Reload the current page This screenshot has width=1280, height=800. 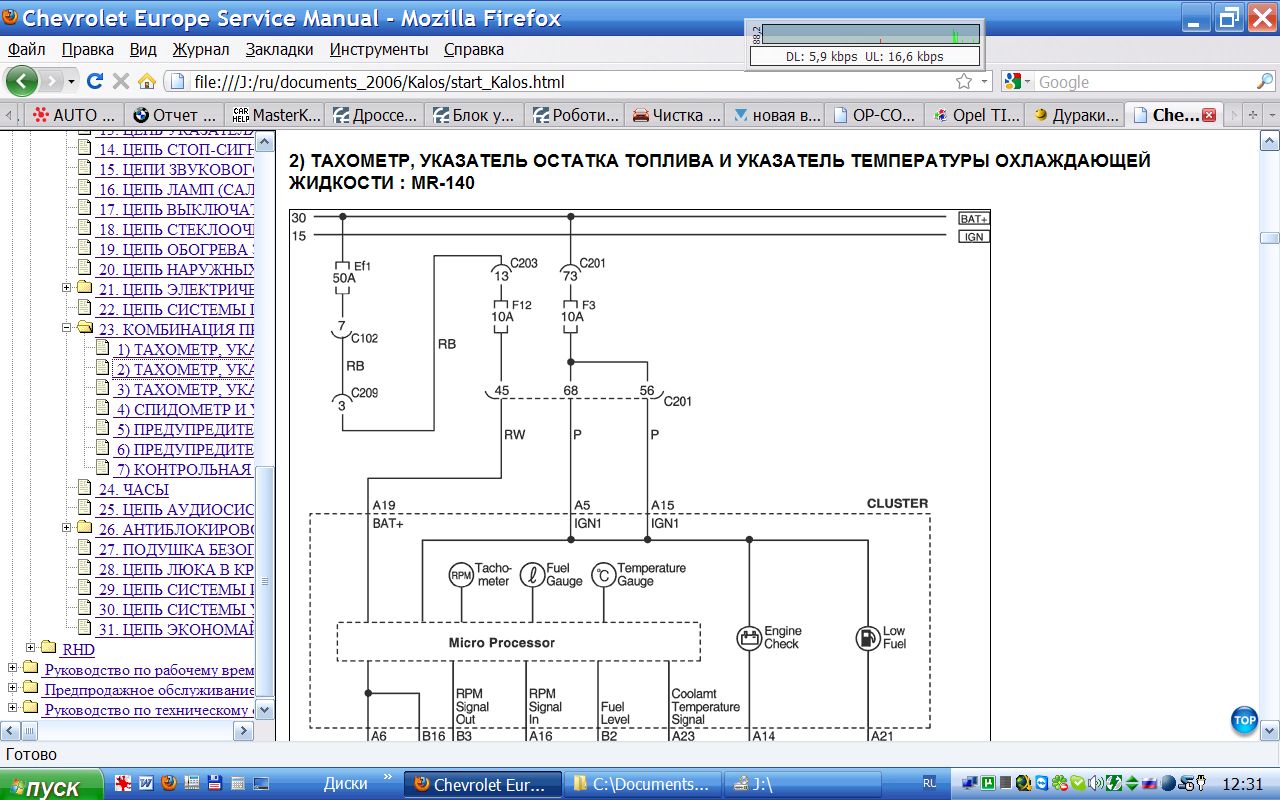(96, 81)
